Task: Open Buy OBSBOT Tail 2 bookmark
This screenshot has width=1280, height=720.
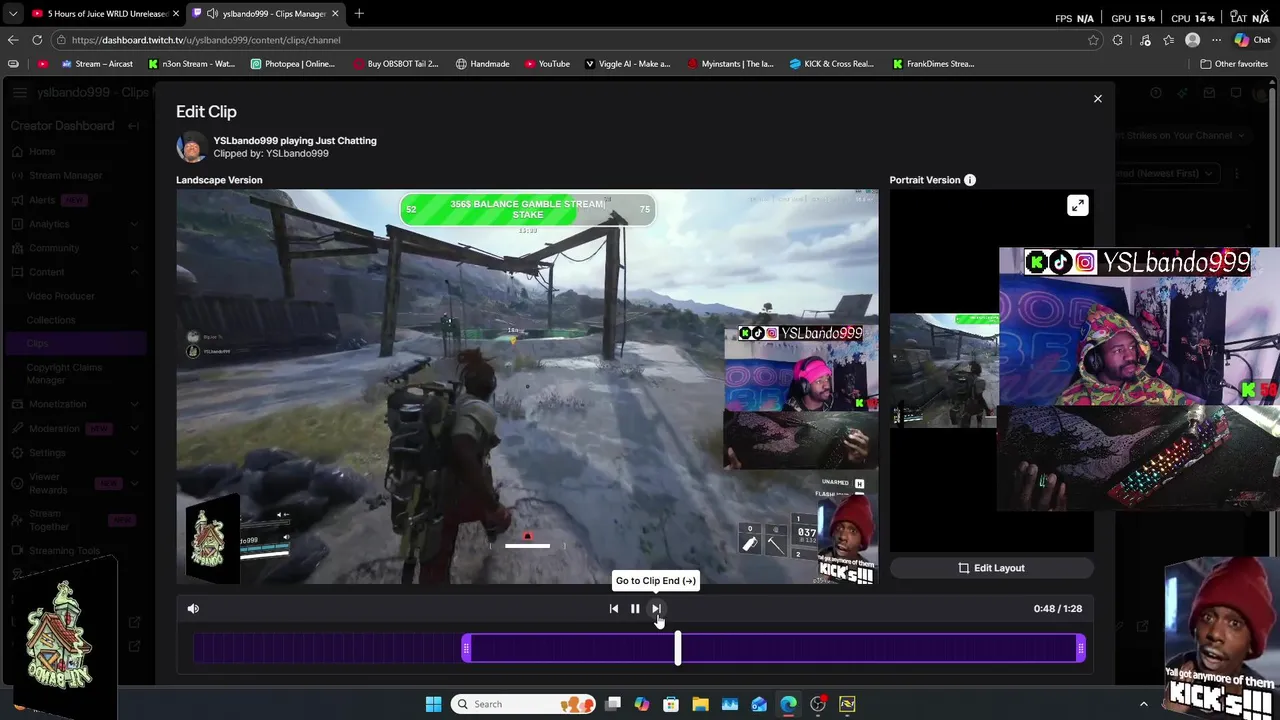Action: pos(396,64)
